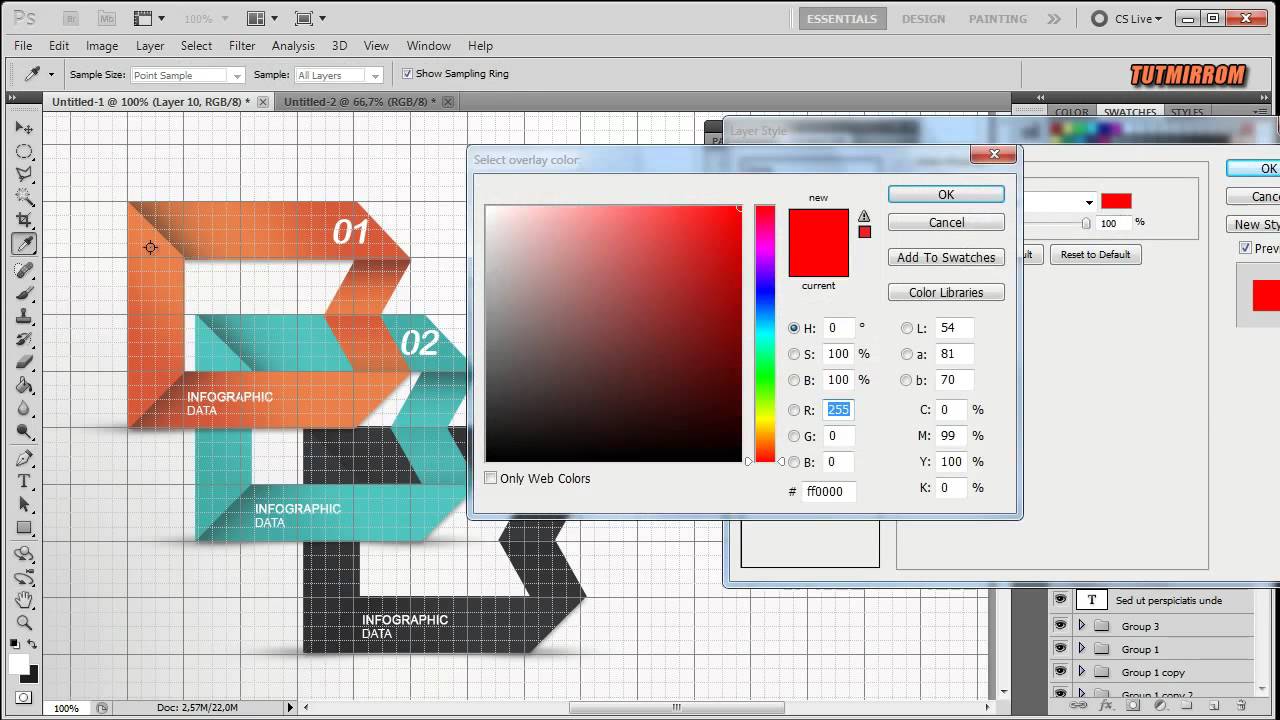1280x720 pixels.
Task: Open Color Libraries
Action: (x=946, y=293)
